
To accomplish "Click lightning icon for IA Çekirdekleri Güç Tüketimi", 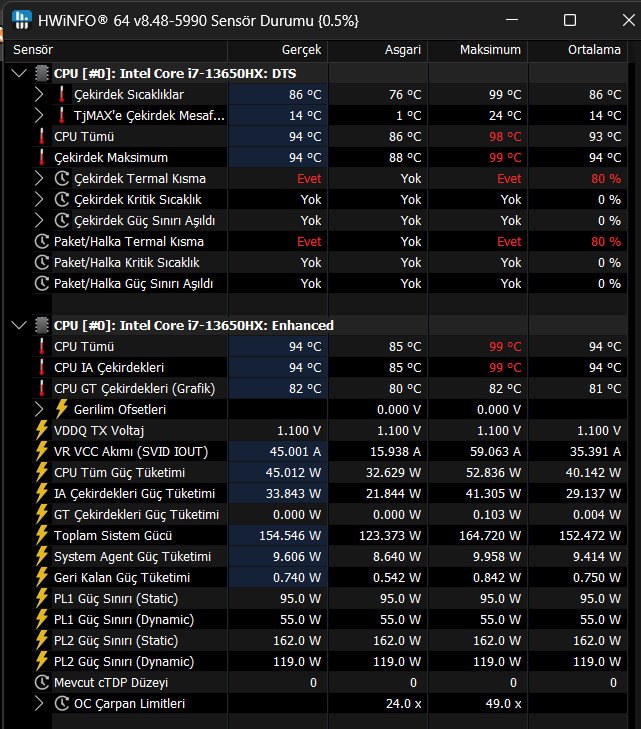I will coord(42,493).
